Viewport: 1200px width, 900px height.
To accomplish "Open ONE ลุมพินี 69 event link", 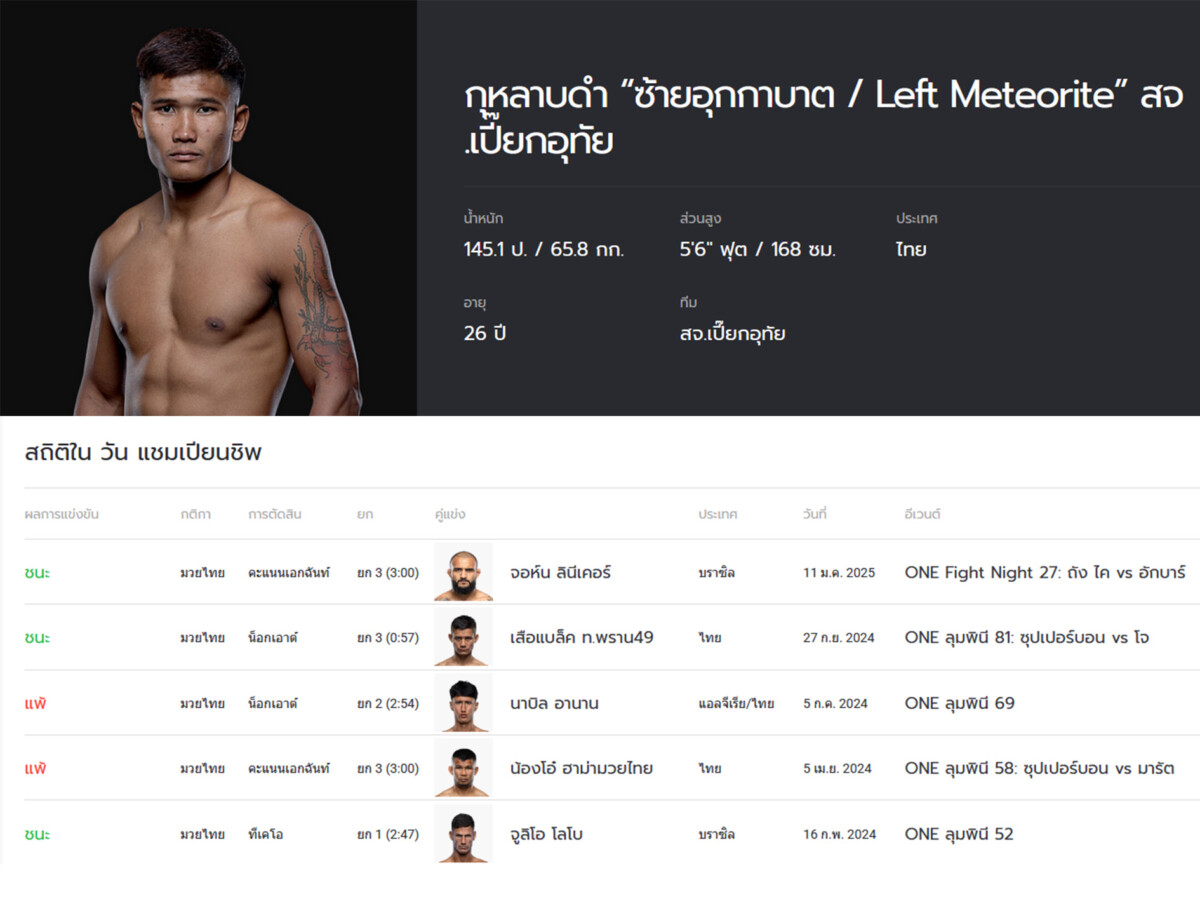I will click(959, 703).
